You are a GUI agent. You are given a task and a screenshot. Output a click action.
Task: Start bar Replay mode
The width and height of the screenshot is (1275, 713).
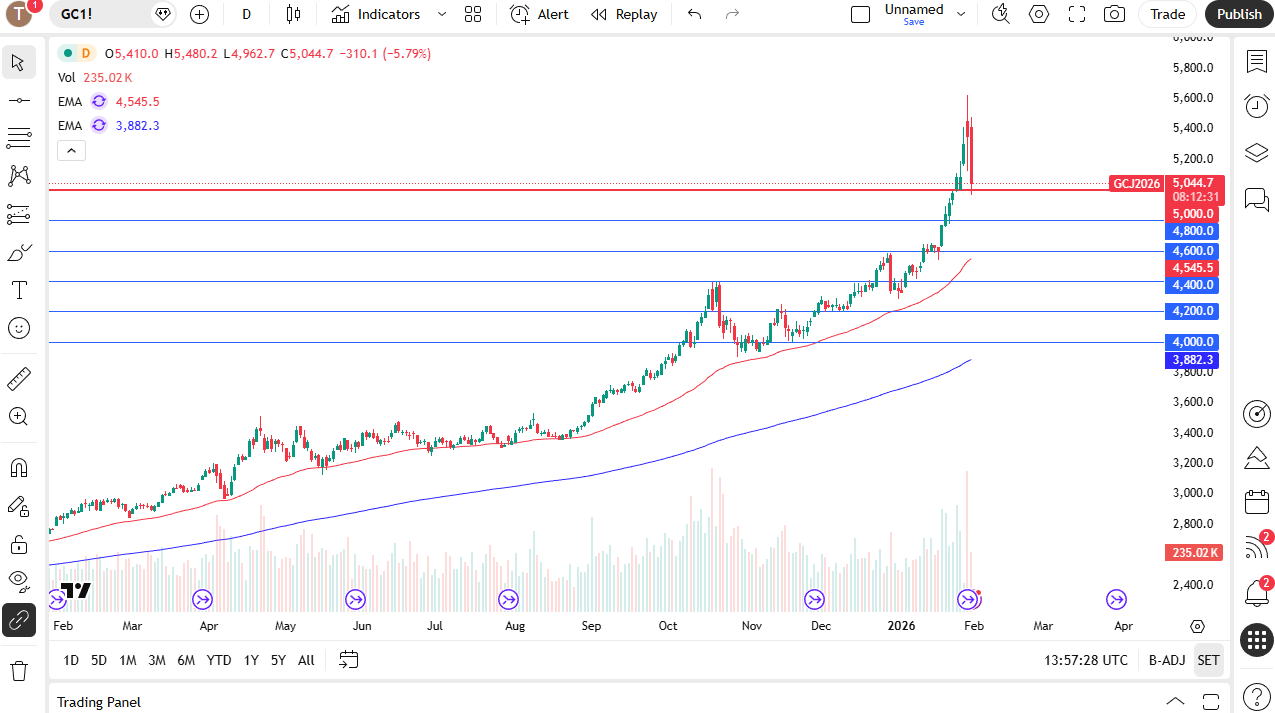tap(623, 14)
